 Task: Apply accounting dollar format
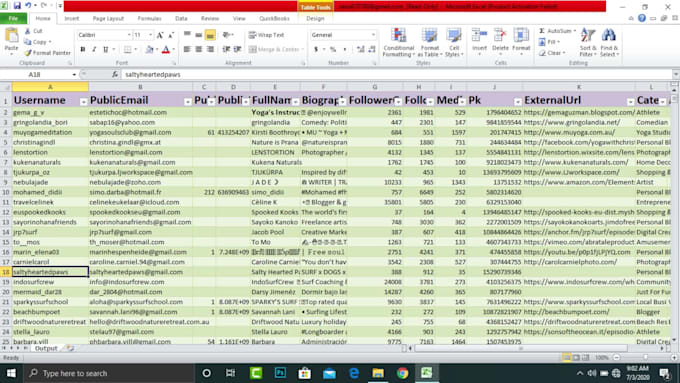pos(316,49)
